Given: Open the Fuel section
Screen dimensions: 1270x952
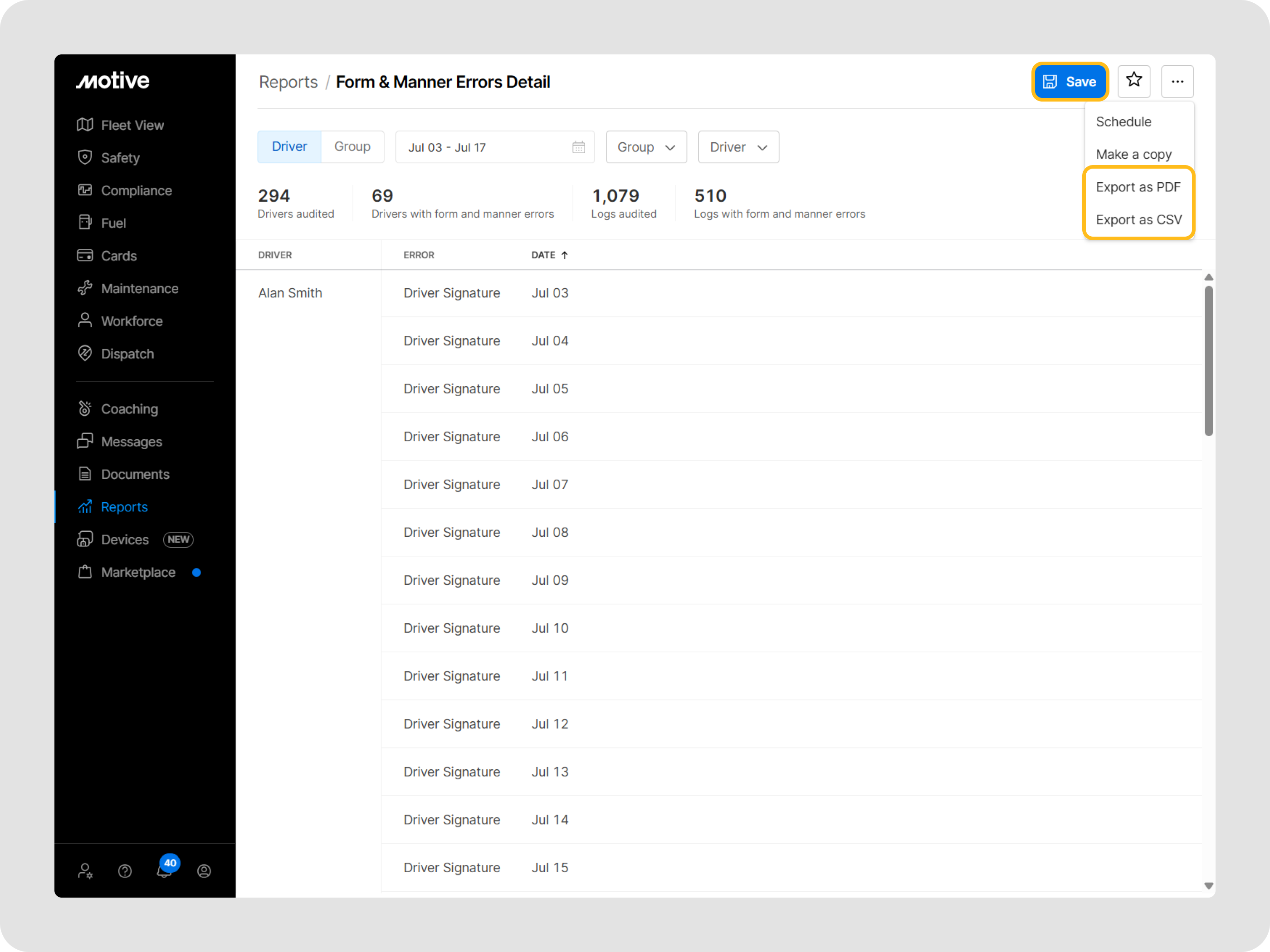Looking at the screenshot, I should pyautogui.click(x=113, y=223).
